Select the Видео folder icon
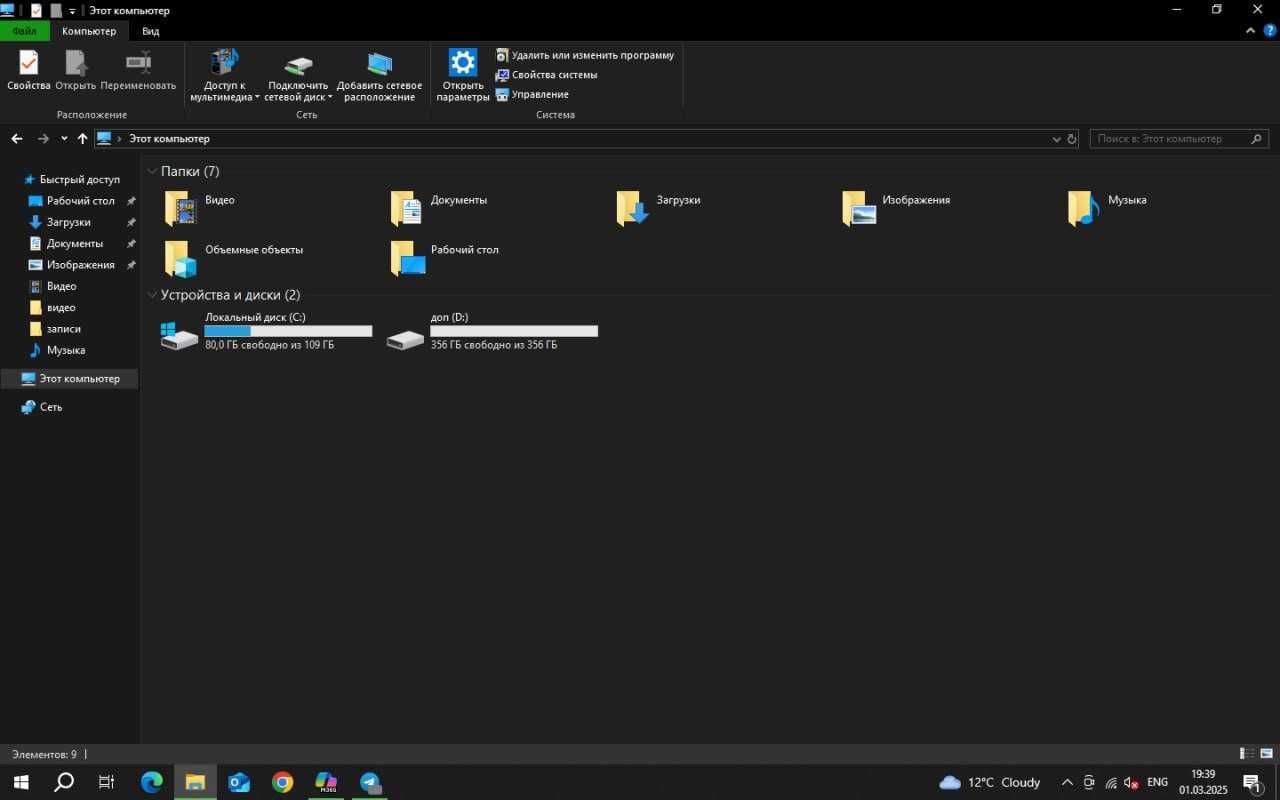1280x800 pixels. 181,208
